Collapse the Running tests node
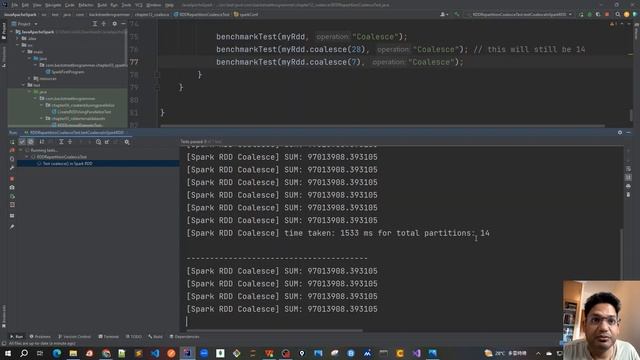Screen dimensions: 640x360 21,150
